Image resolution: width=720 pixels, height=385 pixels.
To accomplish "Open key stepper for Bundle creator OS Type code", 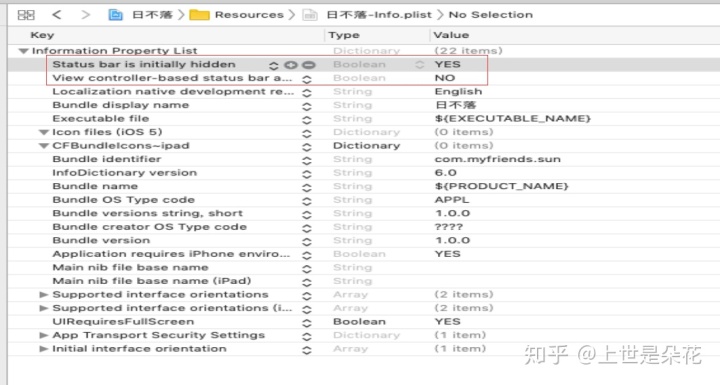I will pyautogui.click(x=307, y=228).
